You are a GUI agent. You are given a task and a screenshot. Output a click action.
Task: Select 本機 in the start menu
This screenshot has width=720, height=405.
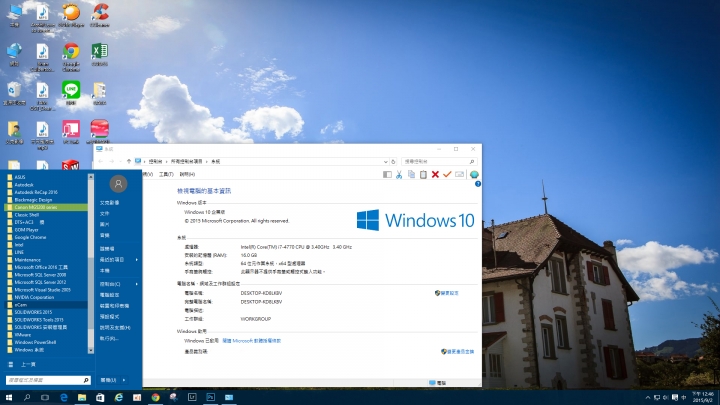click(x=105, y=271)
